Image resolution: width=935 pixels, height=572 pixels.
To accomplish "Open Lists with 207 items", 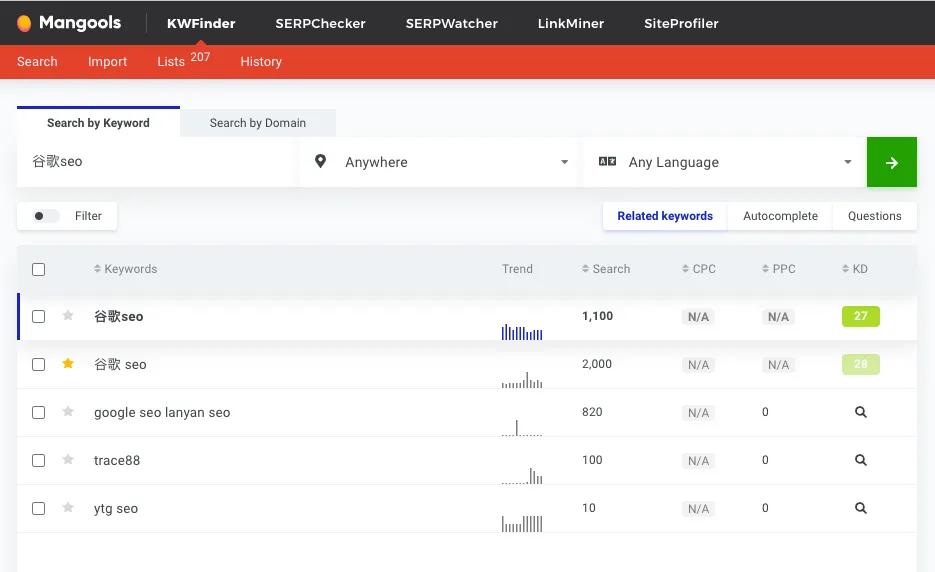I will tap(183, 60).
